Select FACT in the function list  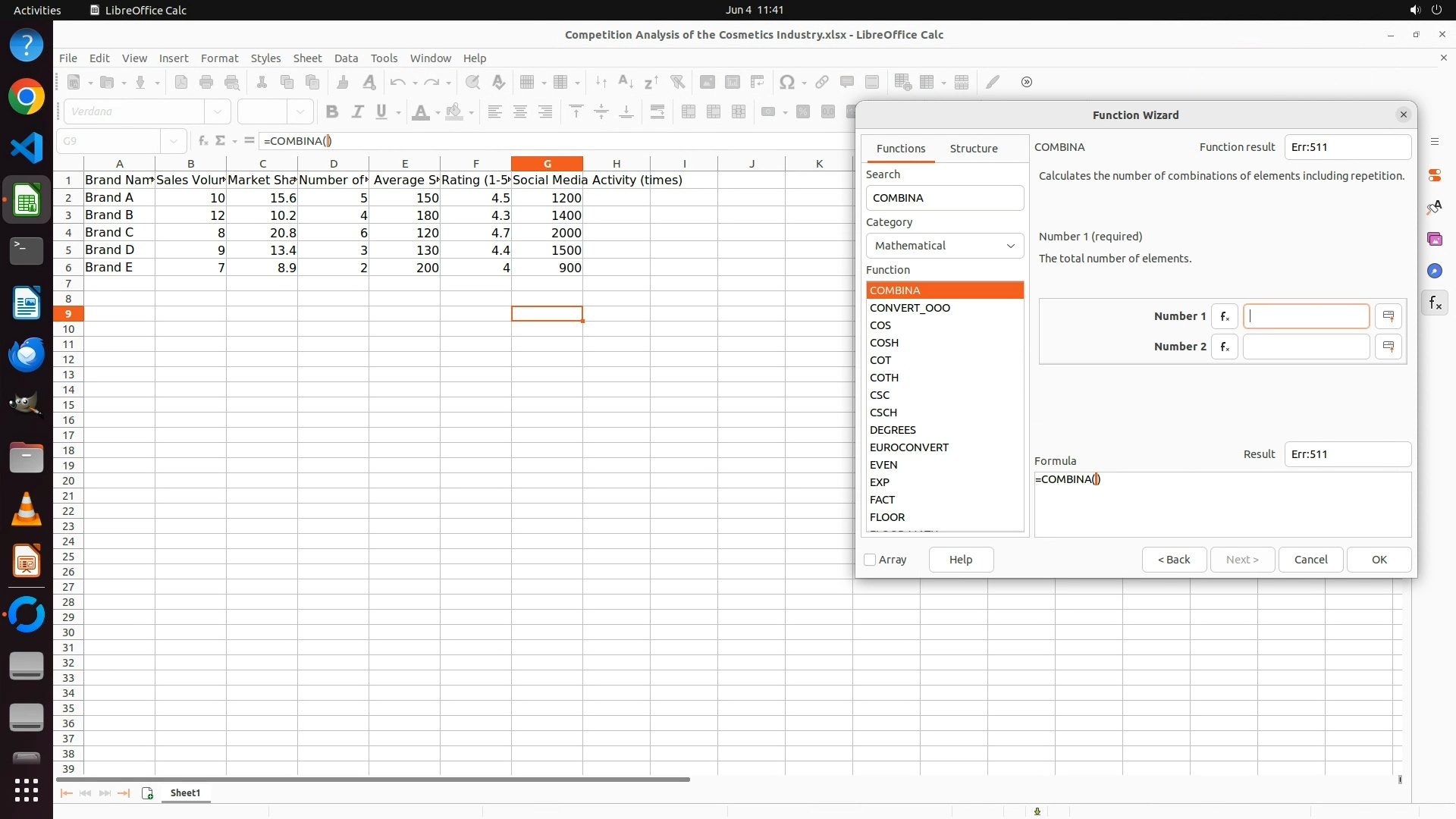tap(882, 500)
